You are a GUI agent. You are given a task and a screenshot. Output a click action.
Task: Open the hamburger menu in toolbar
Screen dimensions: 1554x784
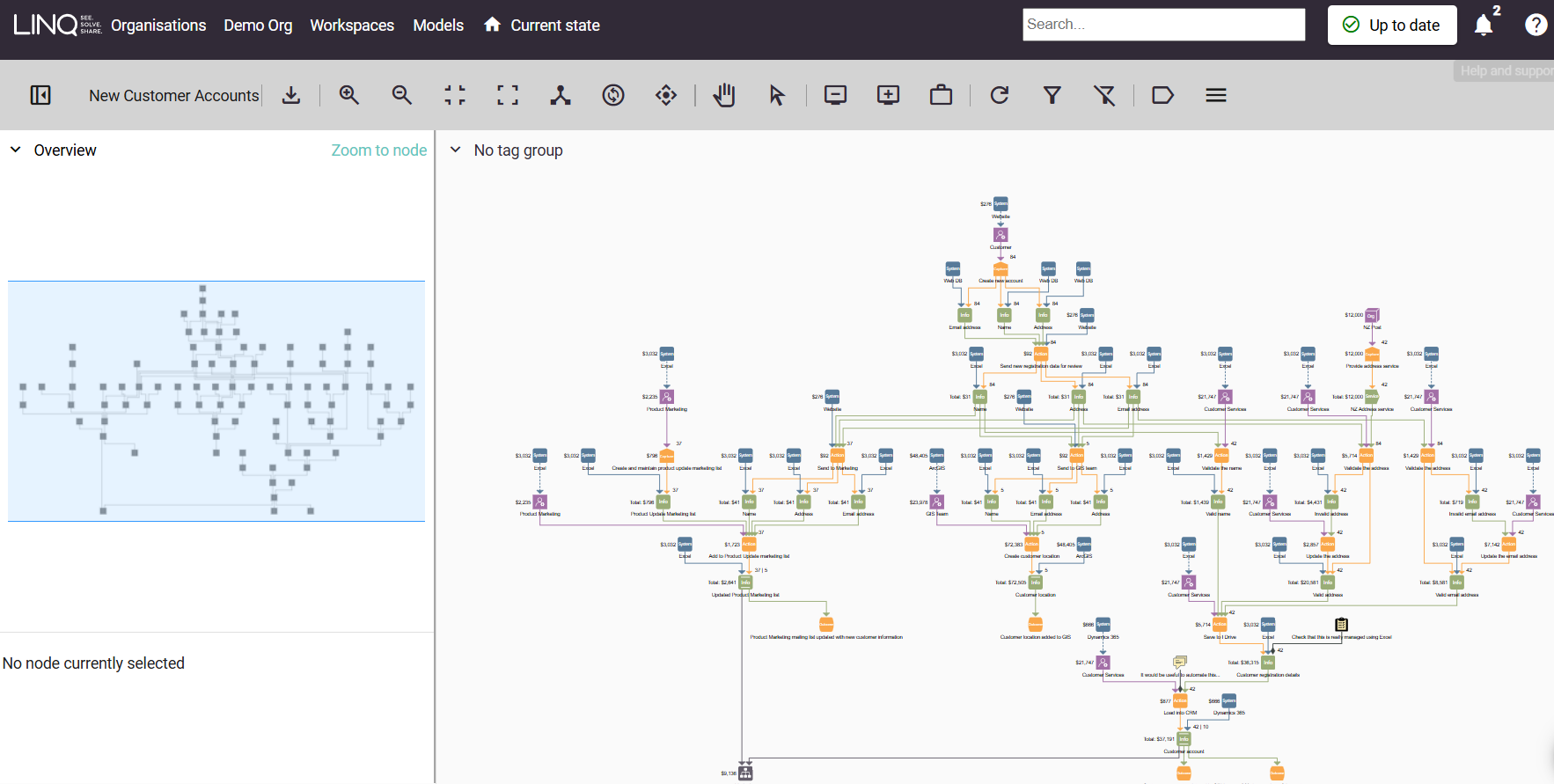coord(1216,95)
